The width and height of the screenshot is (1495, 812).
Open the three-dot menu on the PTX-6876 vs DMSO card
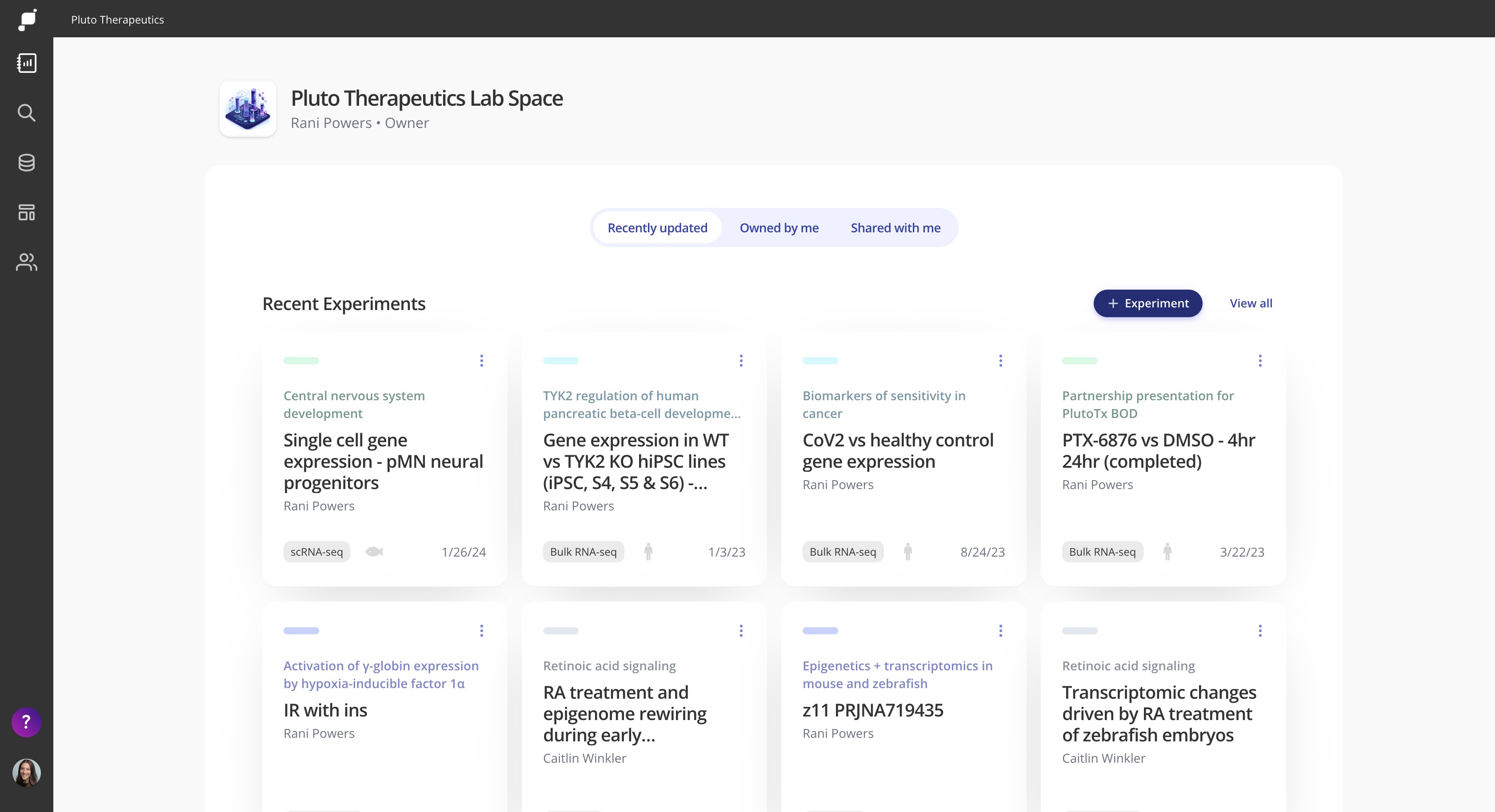[x=1259, y=361]
